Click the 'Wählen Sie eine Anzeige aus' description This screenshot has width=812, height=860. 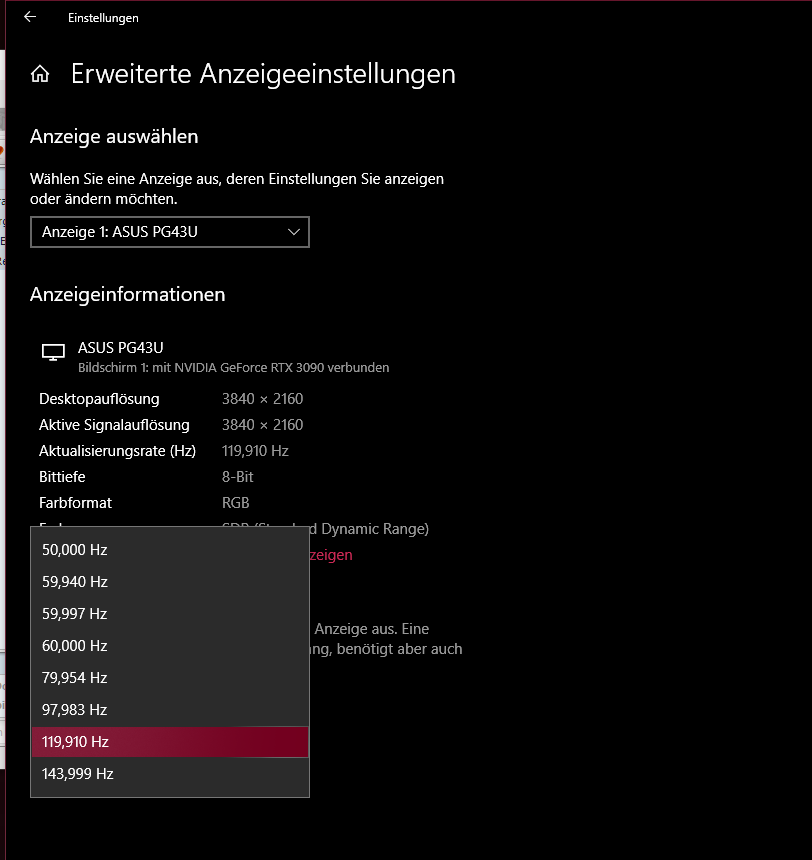coord(237,189)
